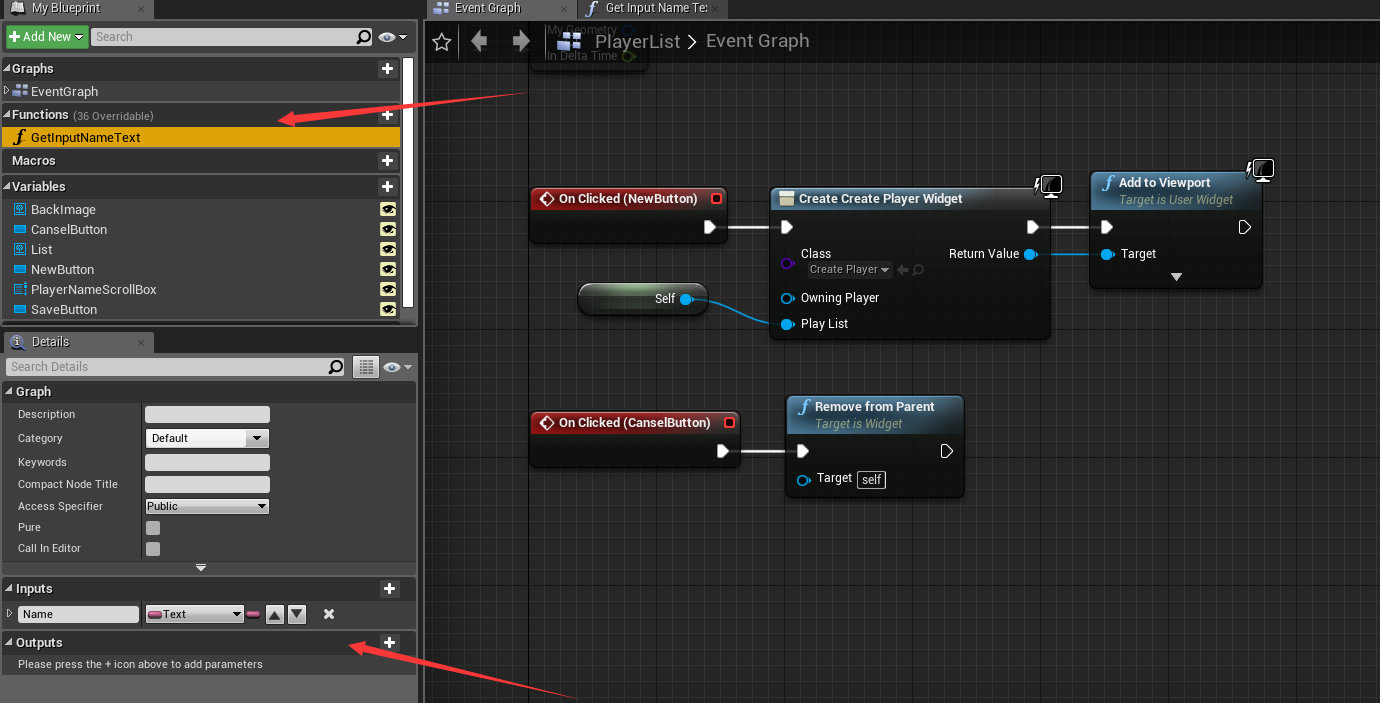The height and width of the screenshot is (703, 1380).
Task: Toggle editable eye for the SaveButton variable
Action: 388,310
